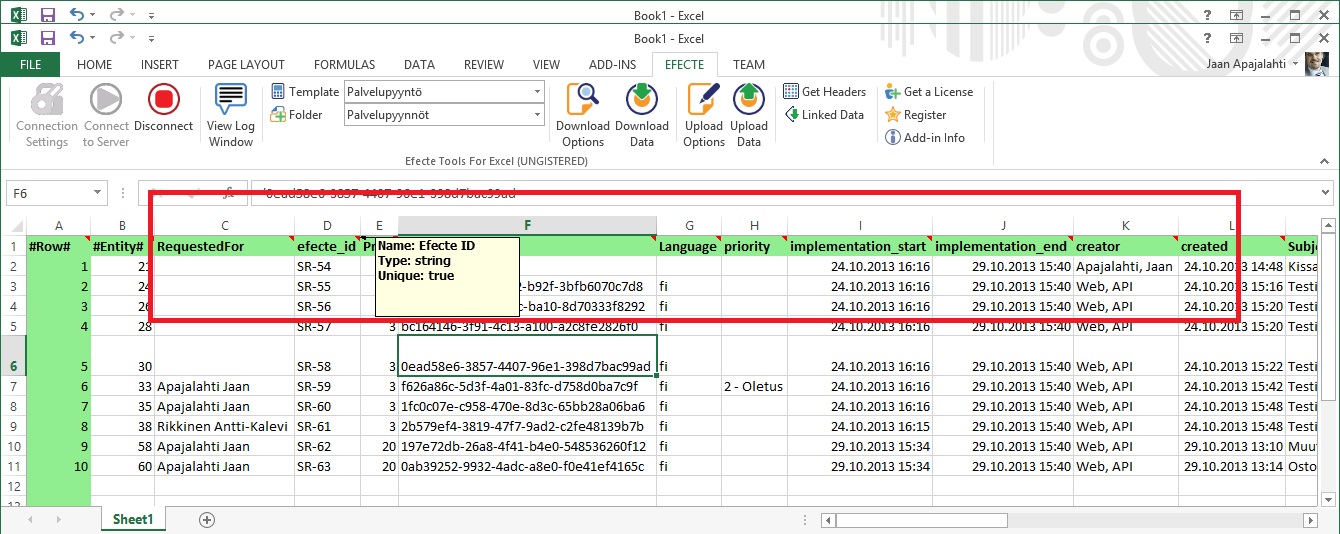The height and width of the screenshot is (534, 1340).
Task: Open the Template dropdown showing Palvelupyyntö
Action: click(x=537, y=92)
